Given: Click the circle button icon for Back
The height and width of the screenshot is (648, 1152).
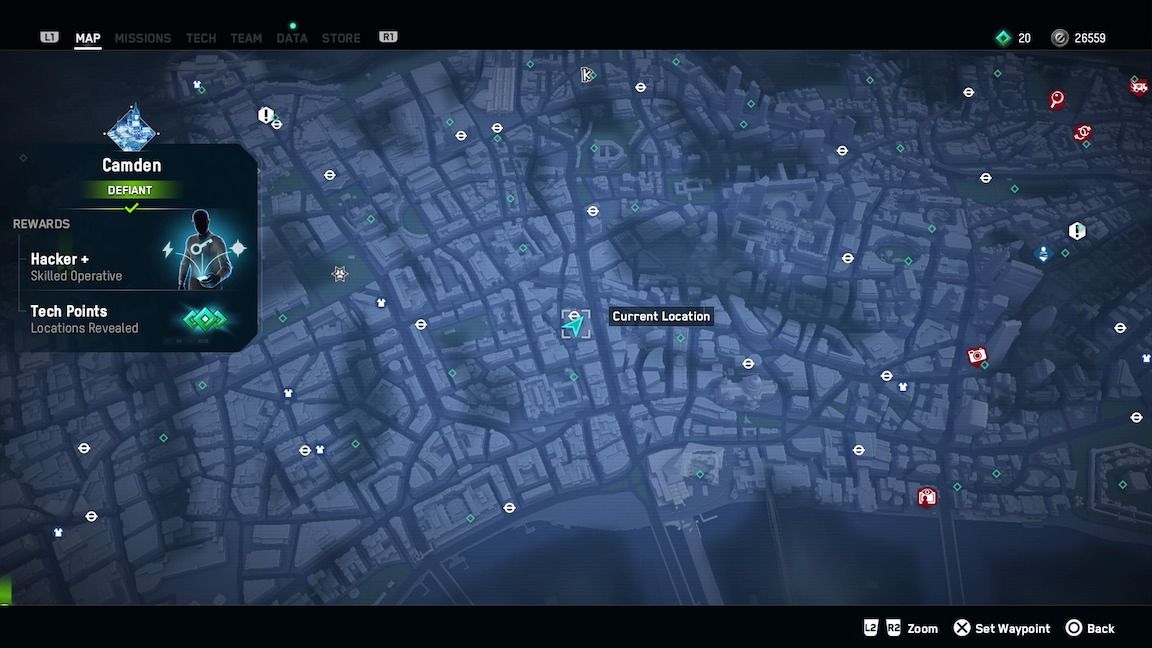Looking at the screenshot, I should point(1073,627).
